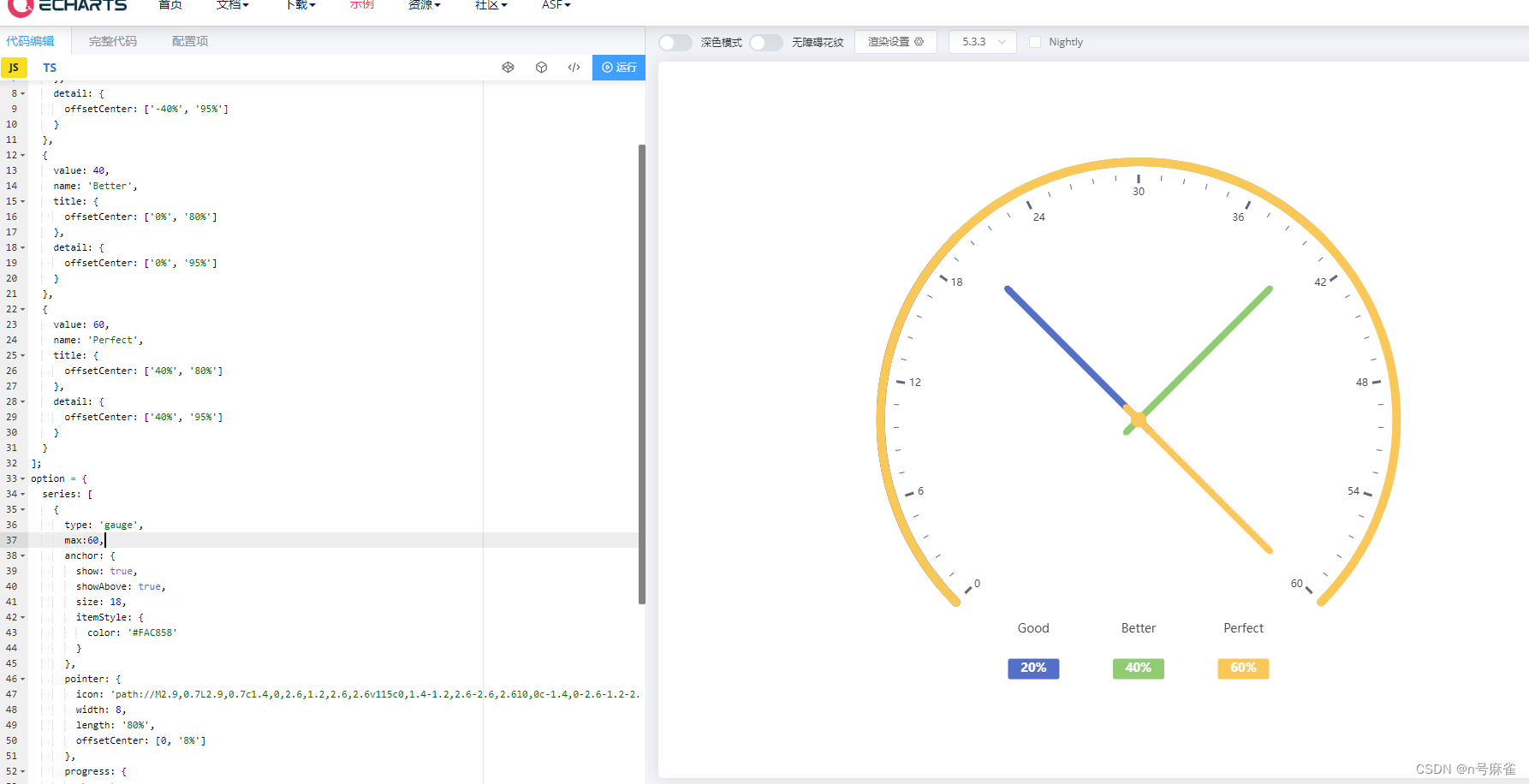Click the Perfect gauge title label

tap(1243, 628)
